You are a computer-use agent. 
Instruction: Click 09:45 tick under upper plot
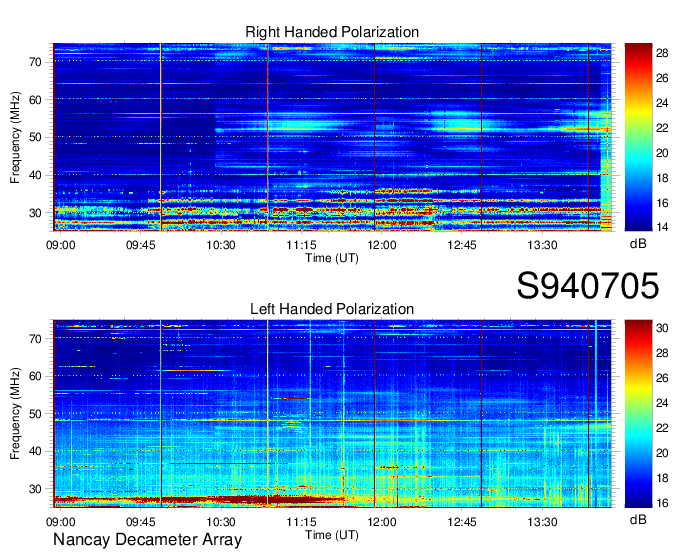coord(141,245)
